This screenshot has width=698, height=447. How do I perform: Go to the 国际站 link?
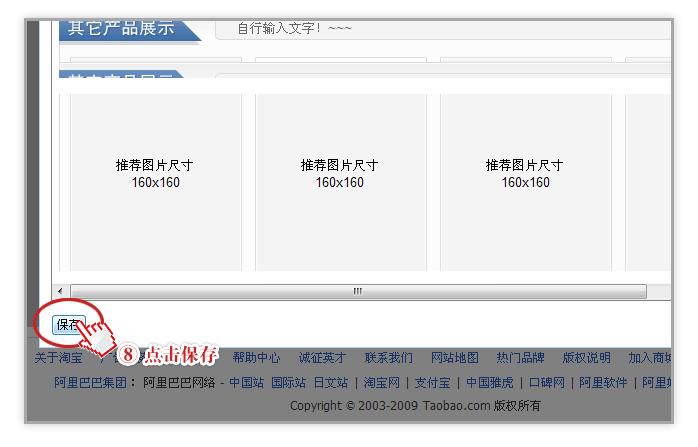coord(288,382)
